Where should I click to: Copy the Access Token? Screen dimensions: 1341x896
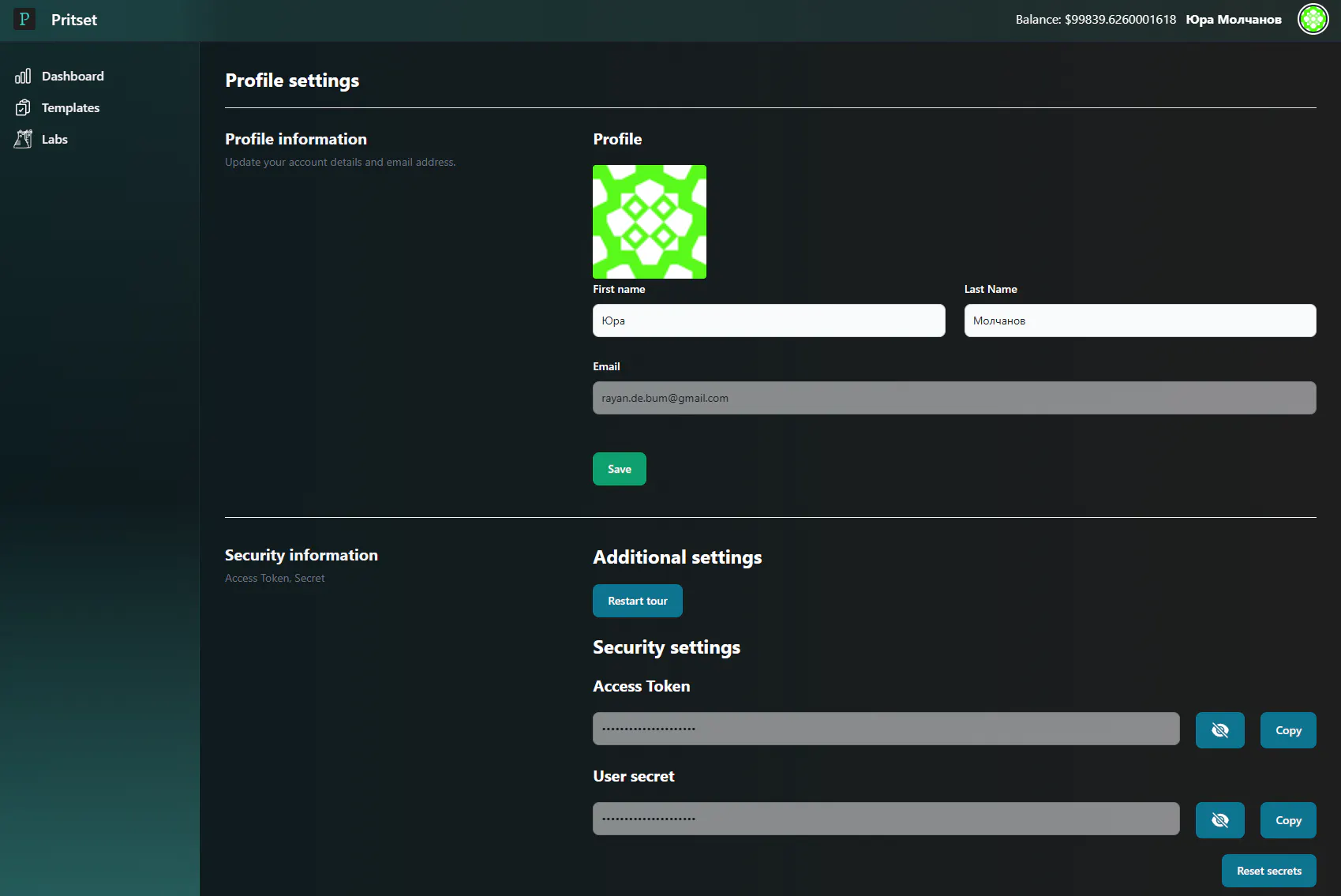coord(1288,730)
